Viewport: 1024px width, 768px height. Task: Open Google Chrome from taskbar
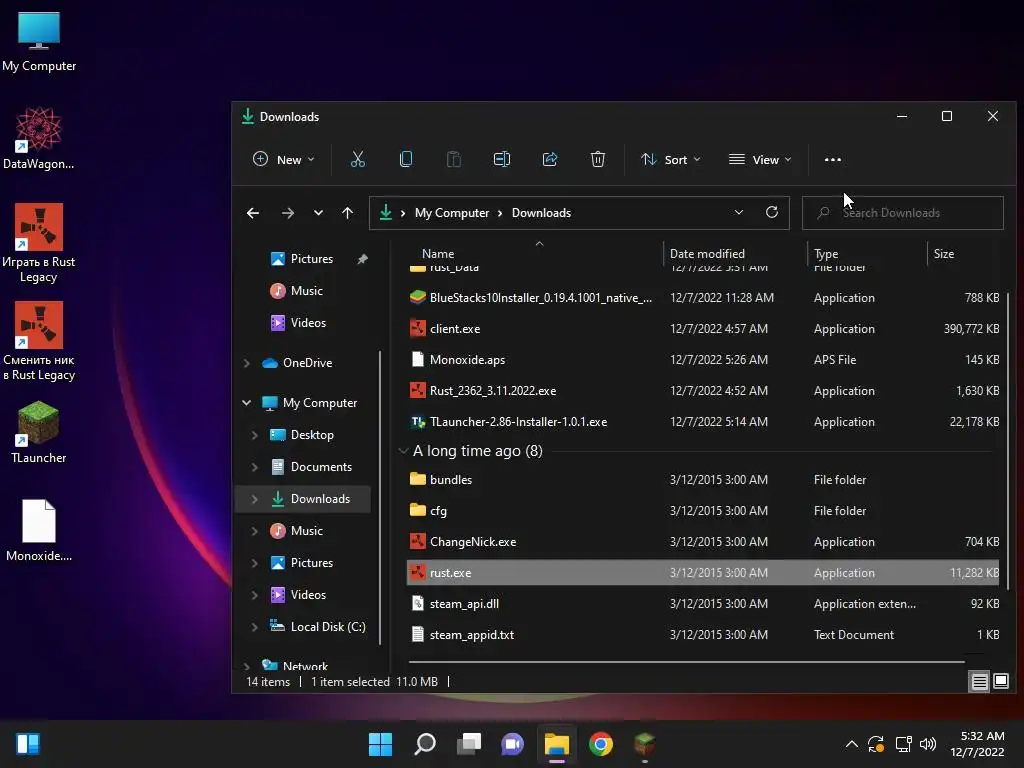(601, 744)
